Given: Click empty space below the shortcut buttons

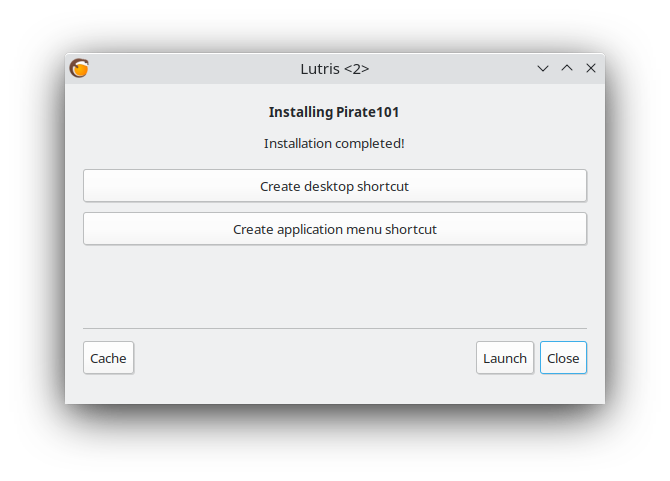Looking at the screenshot, I should coord(334,285).
